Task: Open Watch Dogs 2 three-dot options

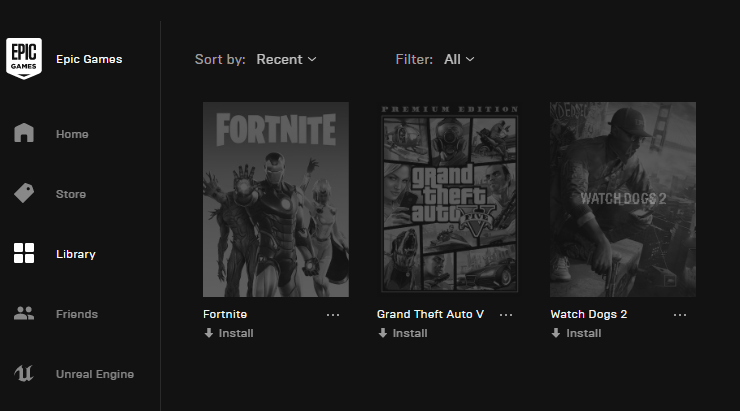Action: (x=680, y=315)
